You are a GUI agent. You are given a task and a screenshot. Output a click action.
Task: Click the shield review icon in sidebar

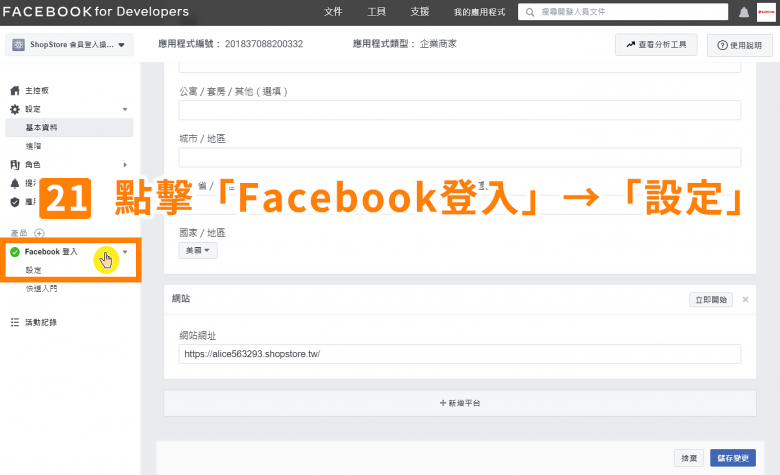click(x=15, y=201)
